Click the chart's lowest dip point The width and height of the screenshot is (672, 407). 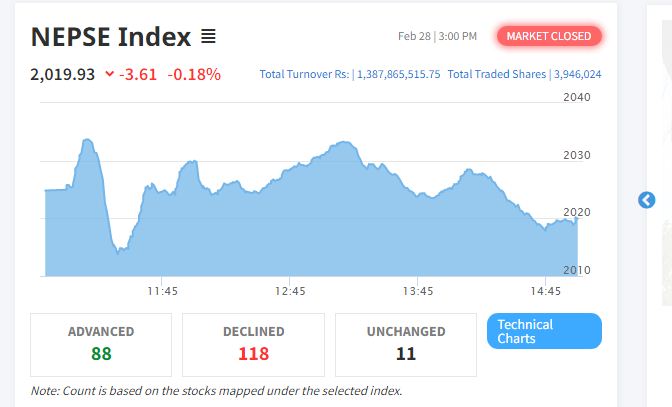pyautogui.click(x=118, y=251)
